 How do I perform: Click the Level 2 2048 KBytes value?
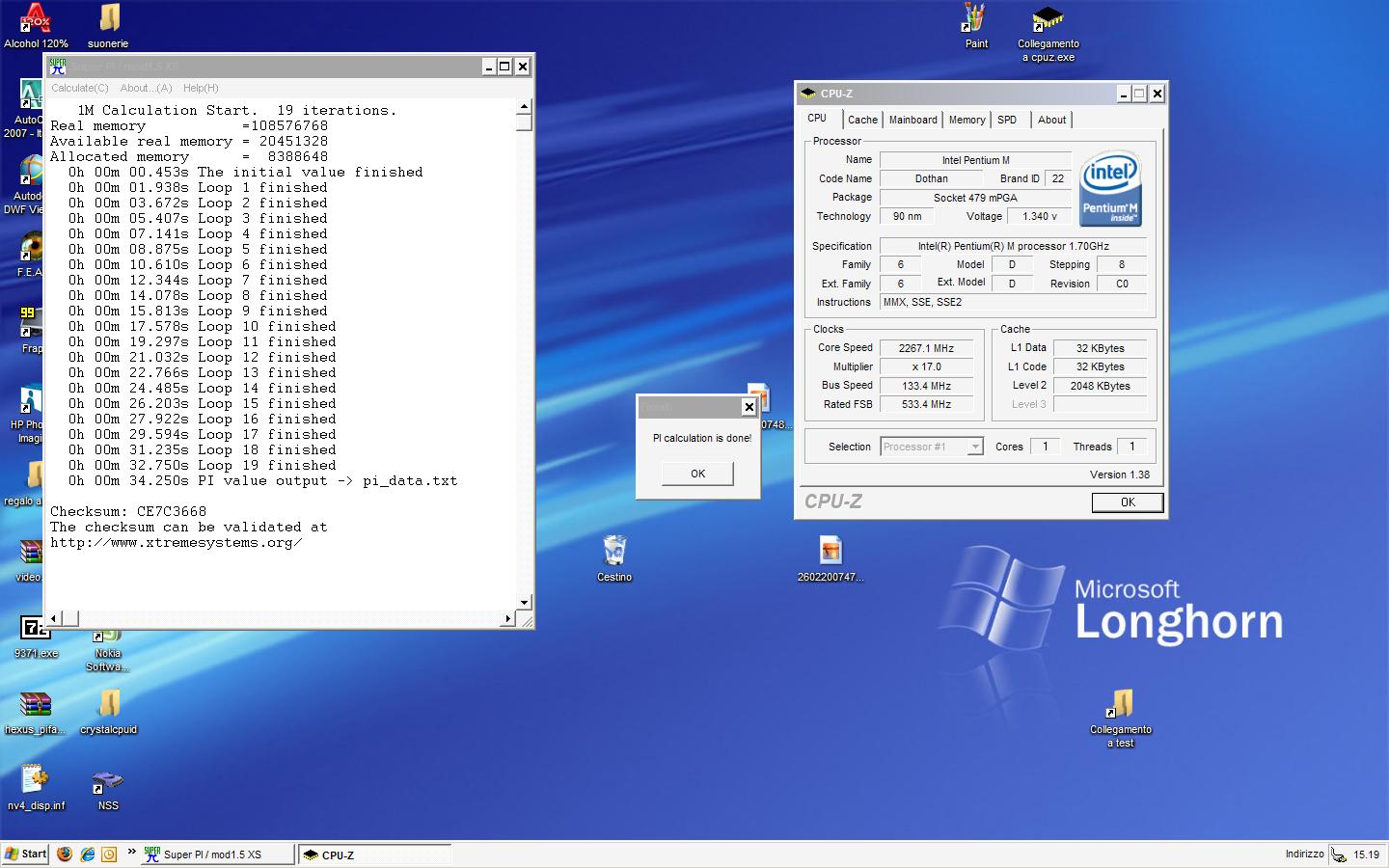pyautogui.click(x=1100, y=386)
